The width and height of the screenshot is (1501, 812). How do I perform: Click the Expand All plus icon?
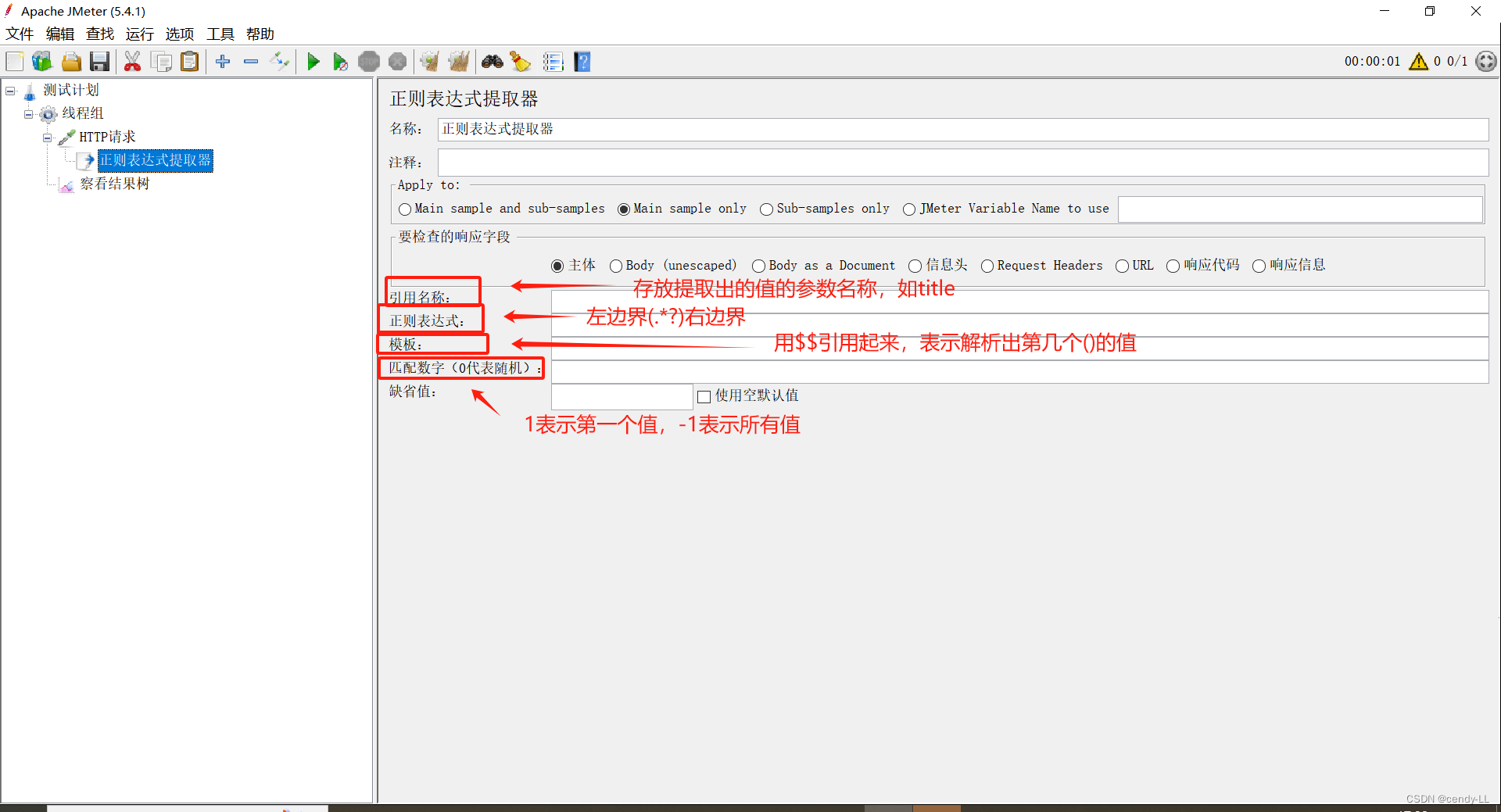click(x=223, y=62)
